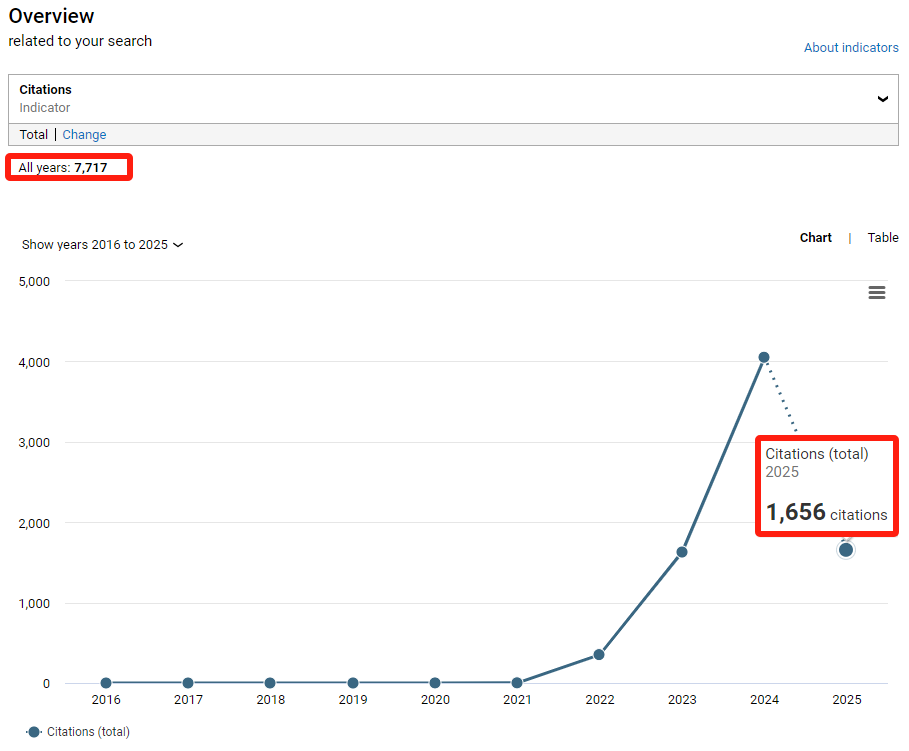Expand the Citations indicator dropdown chevron

point(882,99)
